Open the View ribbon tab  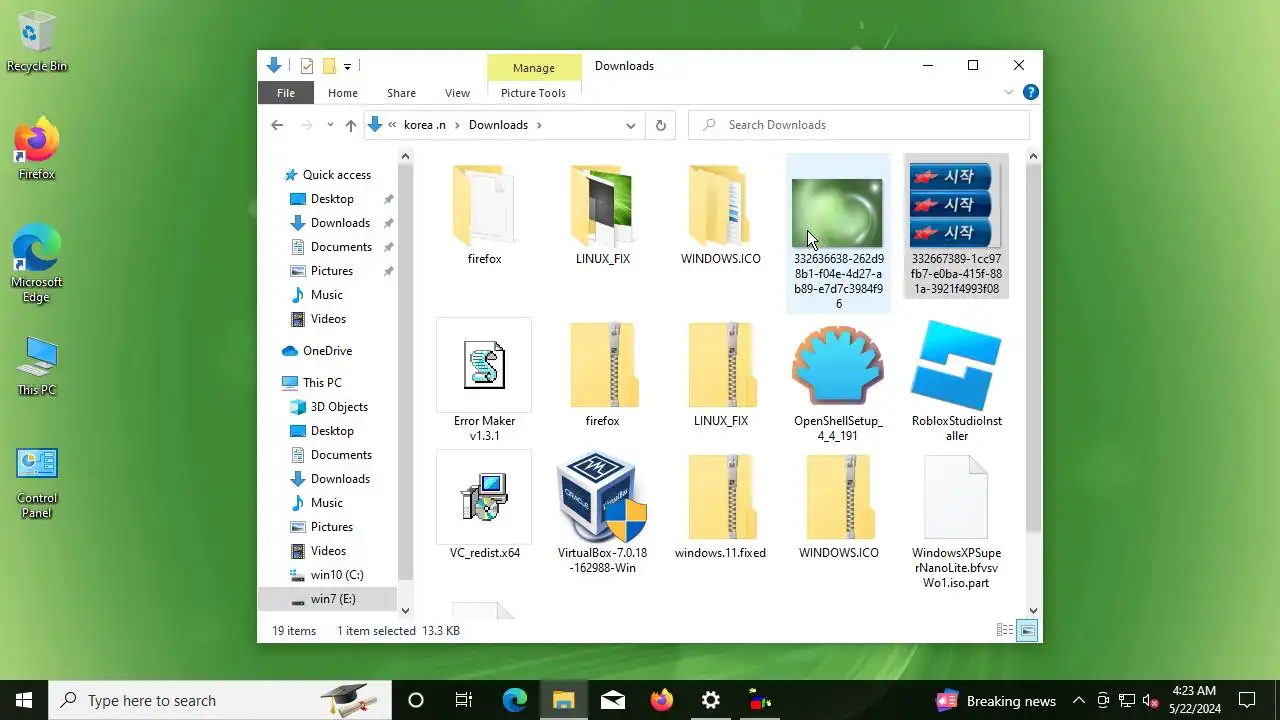(457, 93)
